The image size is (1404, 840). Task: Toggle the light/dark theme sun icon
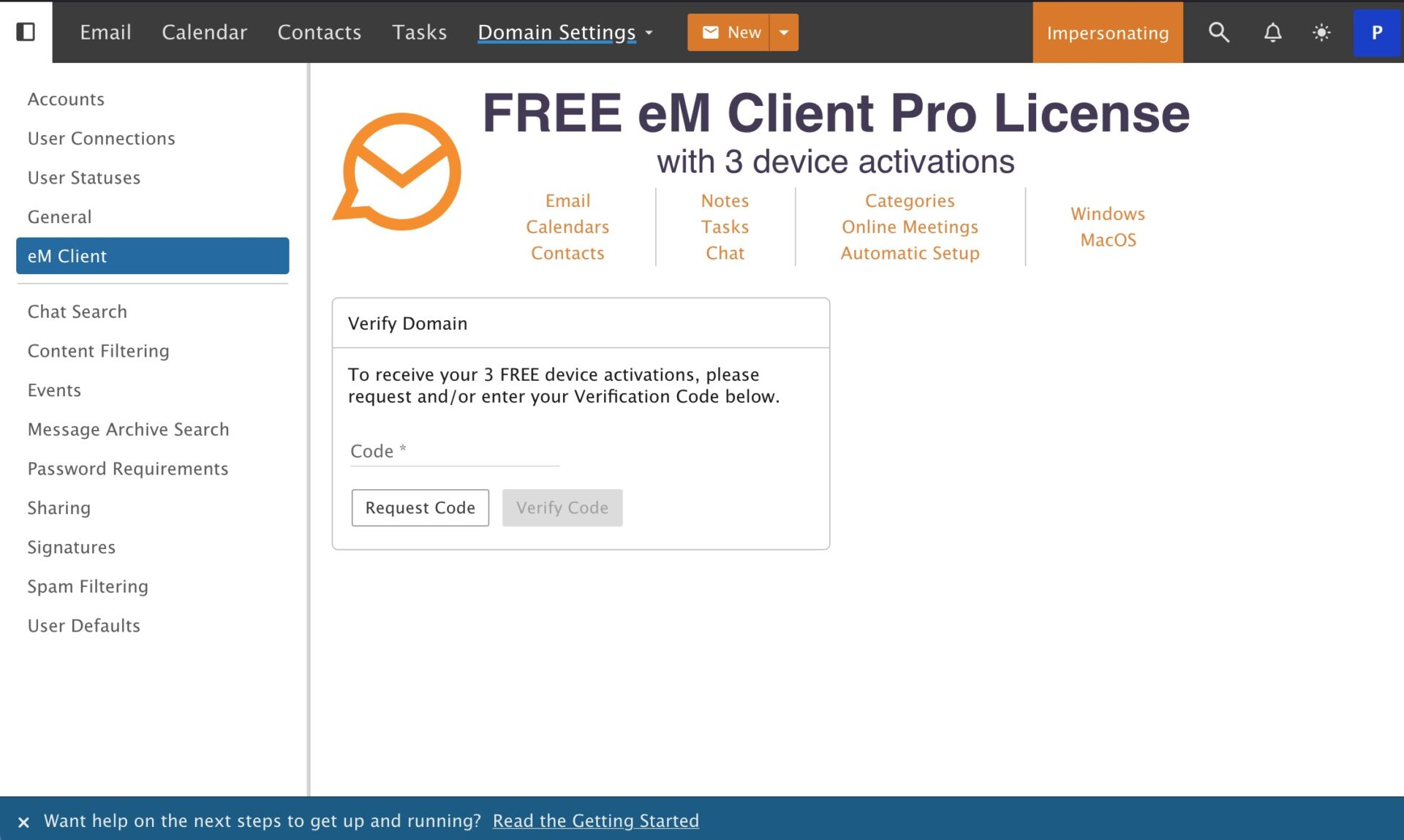point(1321,32)
